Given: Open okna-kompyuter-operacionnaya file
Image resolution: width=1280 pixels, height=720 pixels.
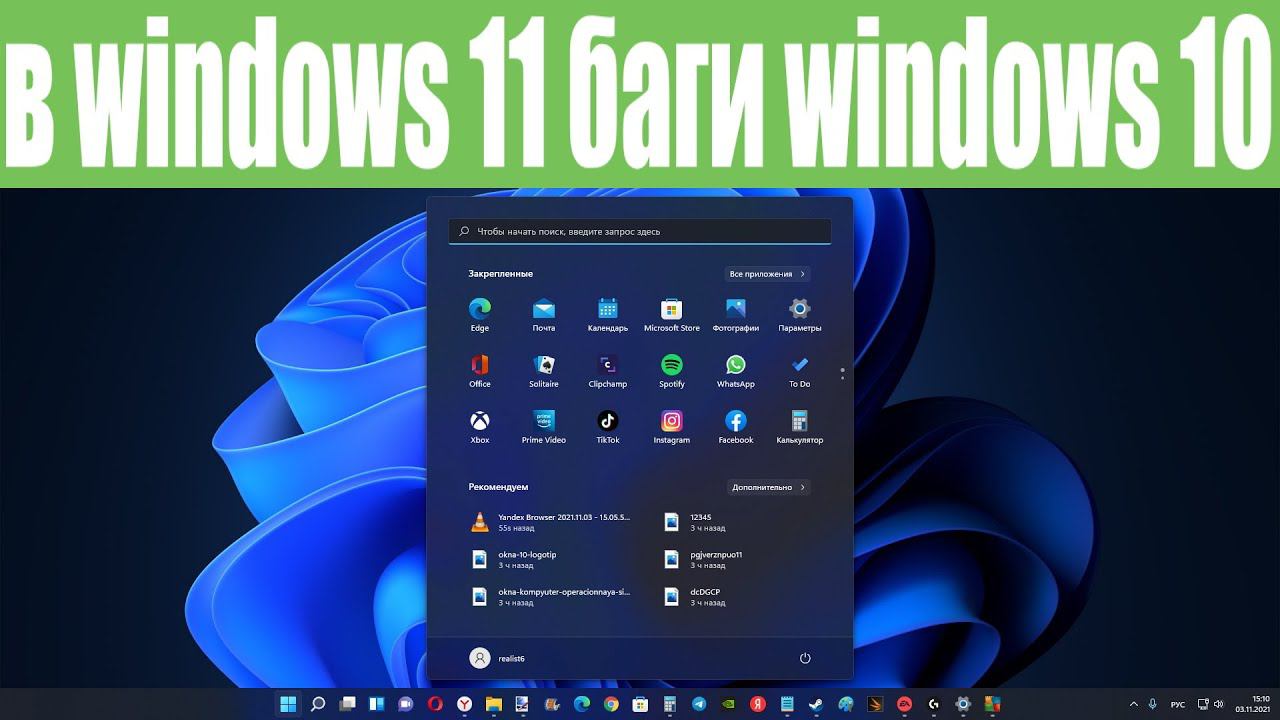Looking at the screenshot, I should [x=550, y=596].
